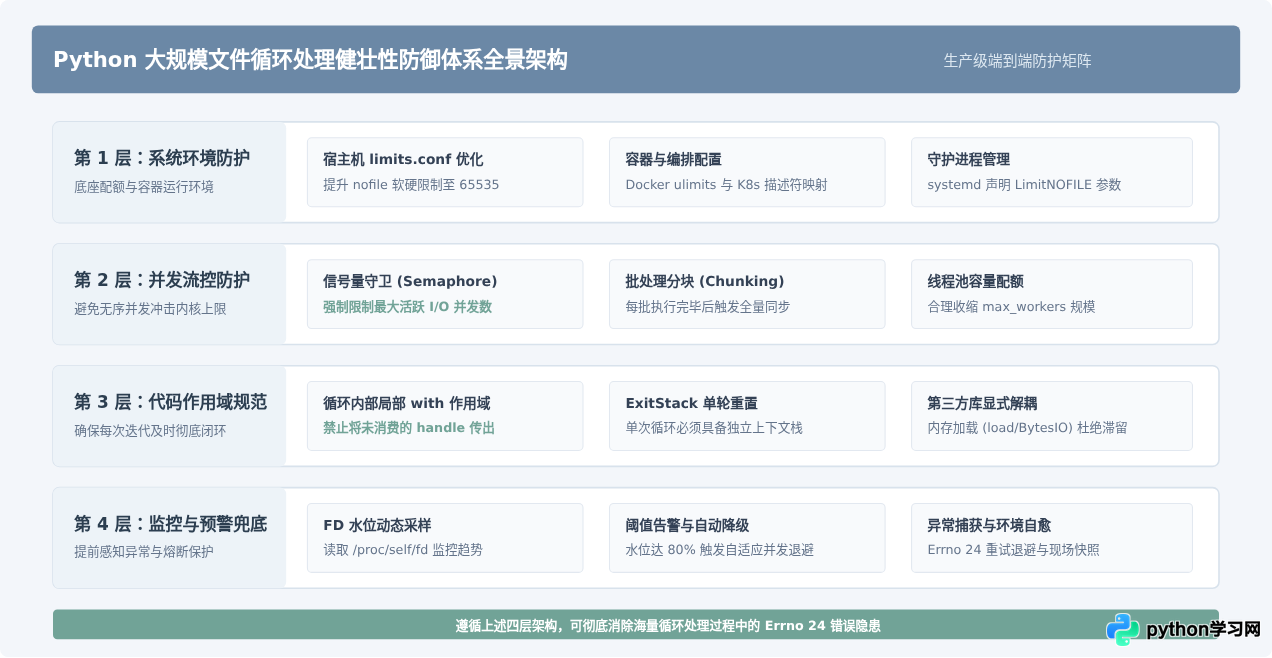Image resolution: width=1272 pixels, height=658 pixels.
Task: Open the "信号量守卫 (Semaphore)" card title
Action: 410,281
